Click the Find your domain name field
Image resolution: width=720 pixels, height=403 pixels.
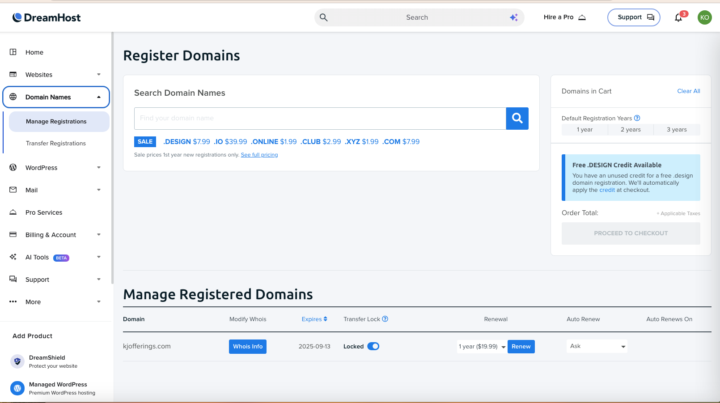tap(320, 118)
